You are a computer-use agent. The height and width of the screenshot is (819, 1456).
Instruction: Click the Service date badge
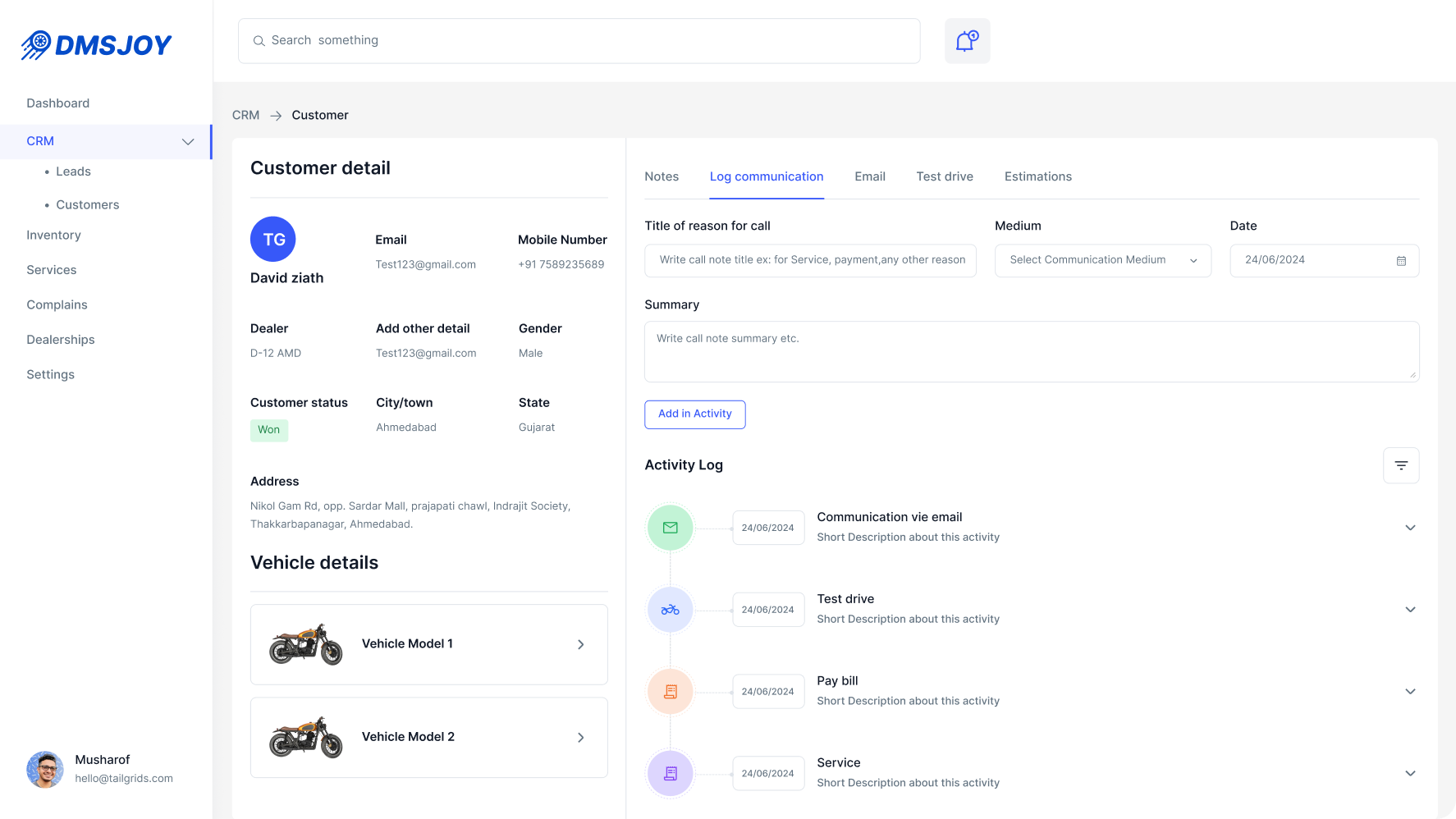pyautogui.click(x=768, y=774)
